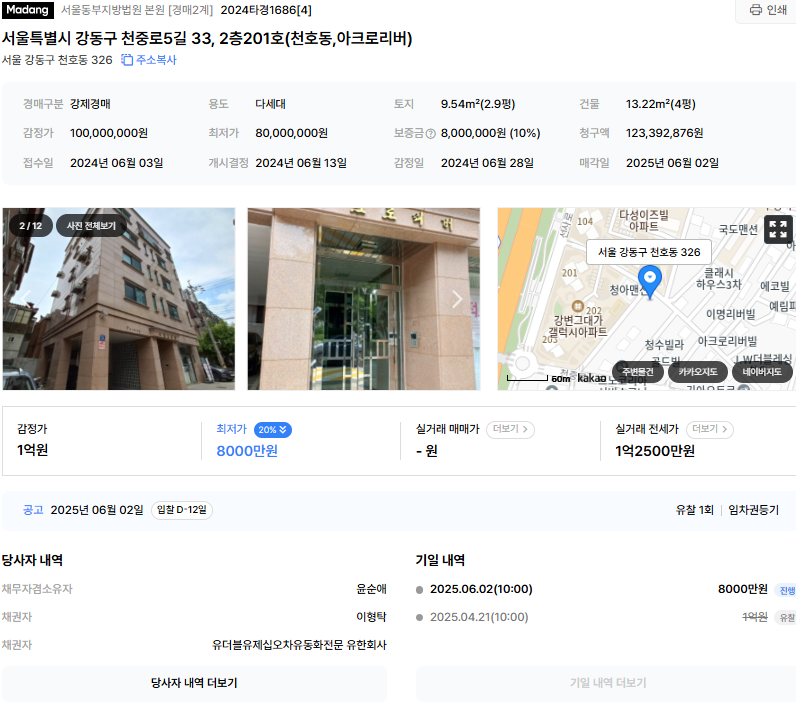Click claim amount 123,392,876원
The width and height of the screenshot is (796, 706).
tap(665, 133)
